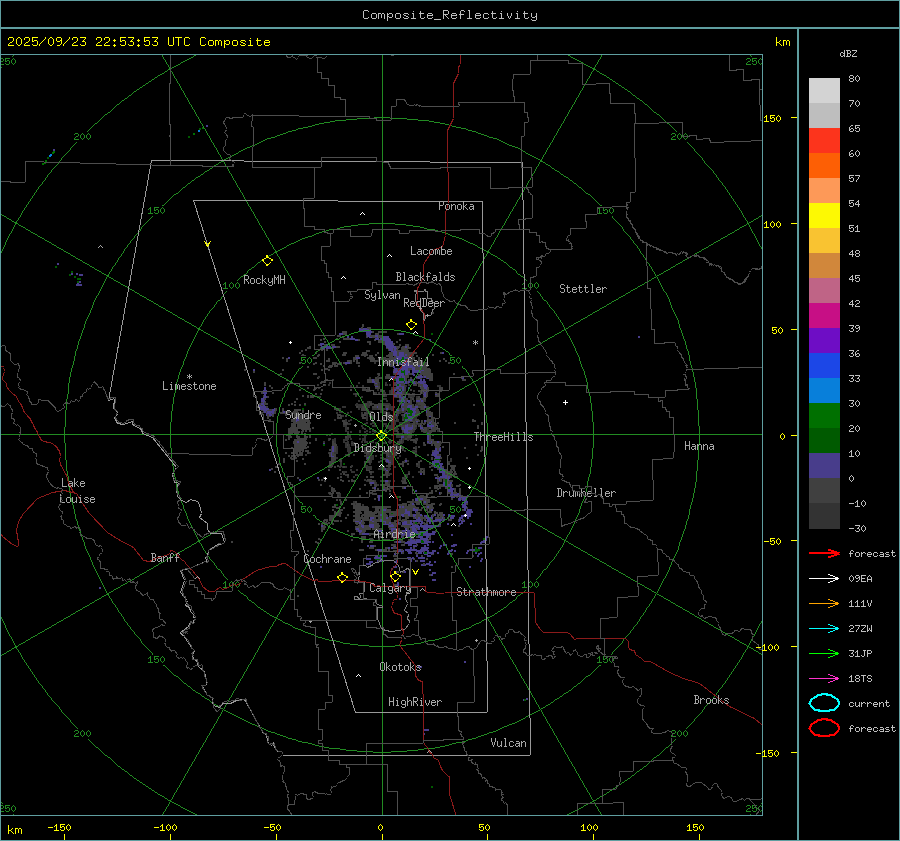900x841 pixels.
Task: Click the Lake Louise map label
Action: (77, 491)
